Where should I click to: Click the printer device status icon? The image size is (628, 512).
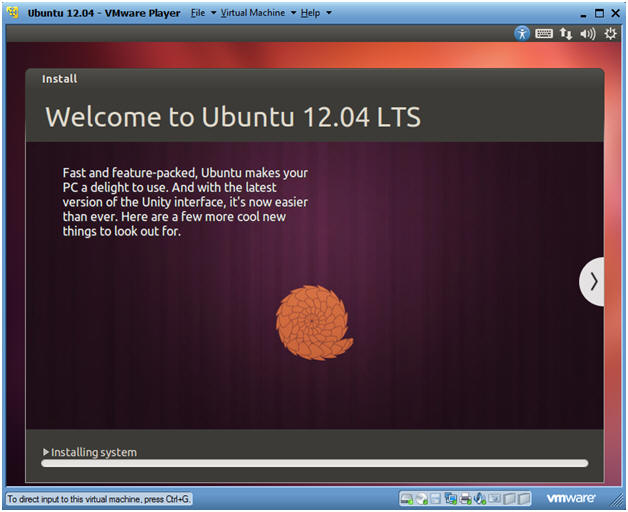pyautogui.click(x=465, y=499)
